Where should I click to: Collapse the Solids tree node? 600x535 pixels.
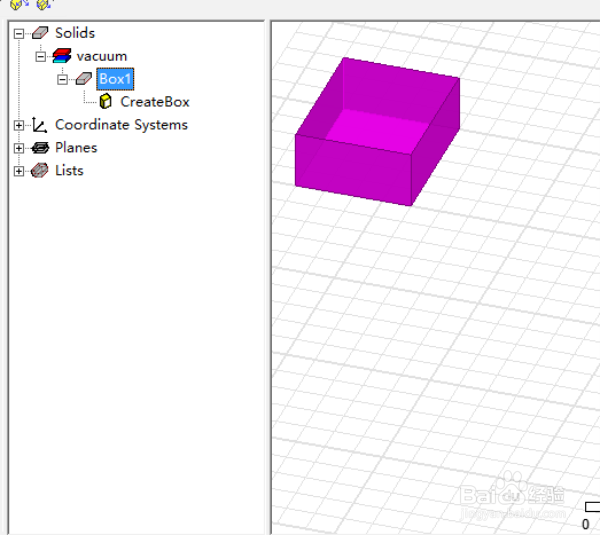[18, 34]
